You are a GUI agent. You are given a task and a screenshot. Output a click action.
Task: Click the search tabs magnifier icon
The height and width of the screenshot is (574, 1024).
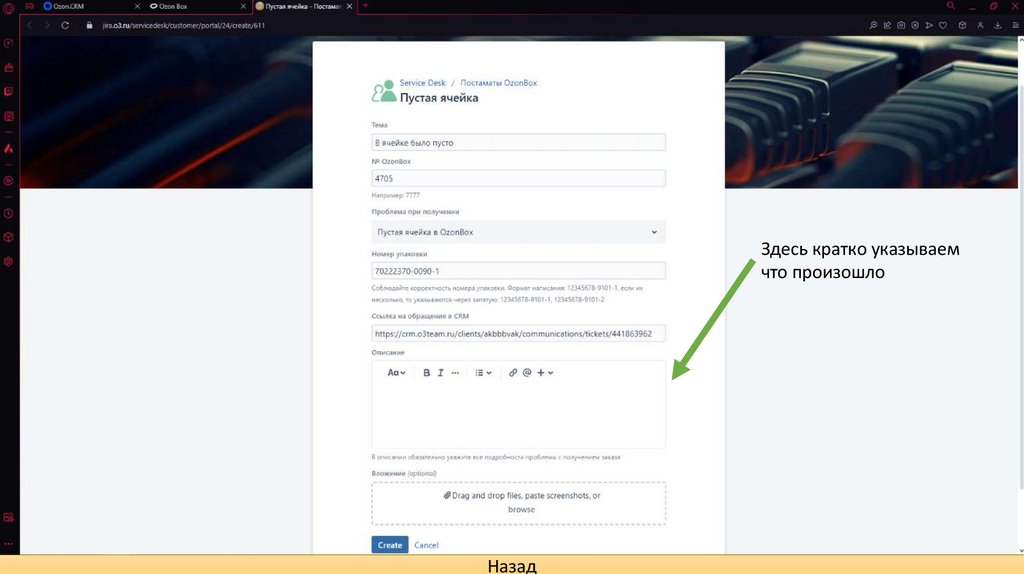pyautogui.click(x=951, y=6)
